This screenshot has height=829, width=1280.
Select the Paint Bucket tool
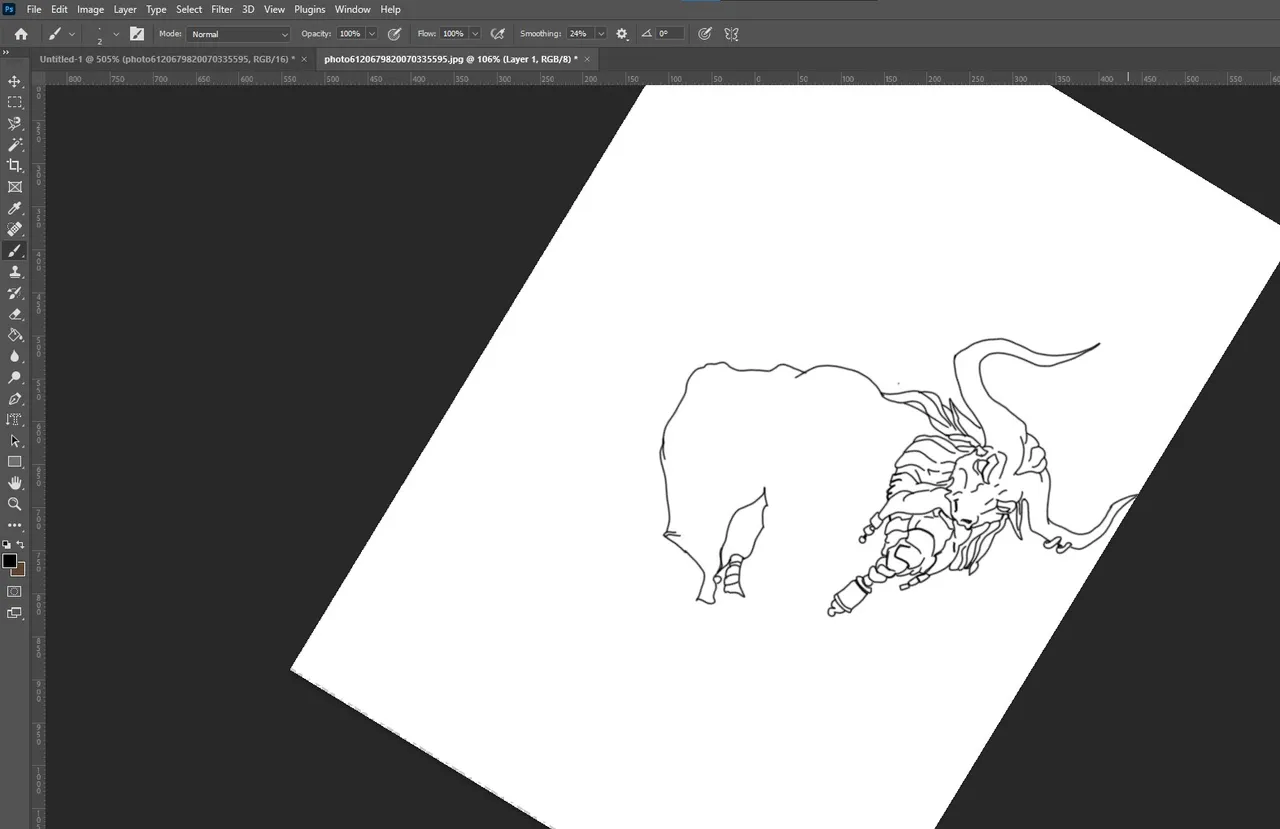[x=14, y=335]
